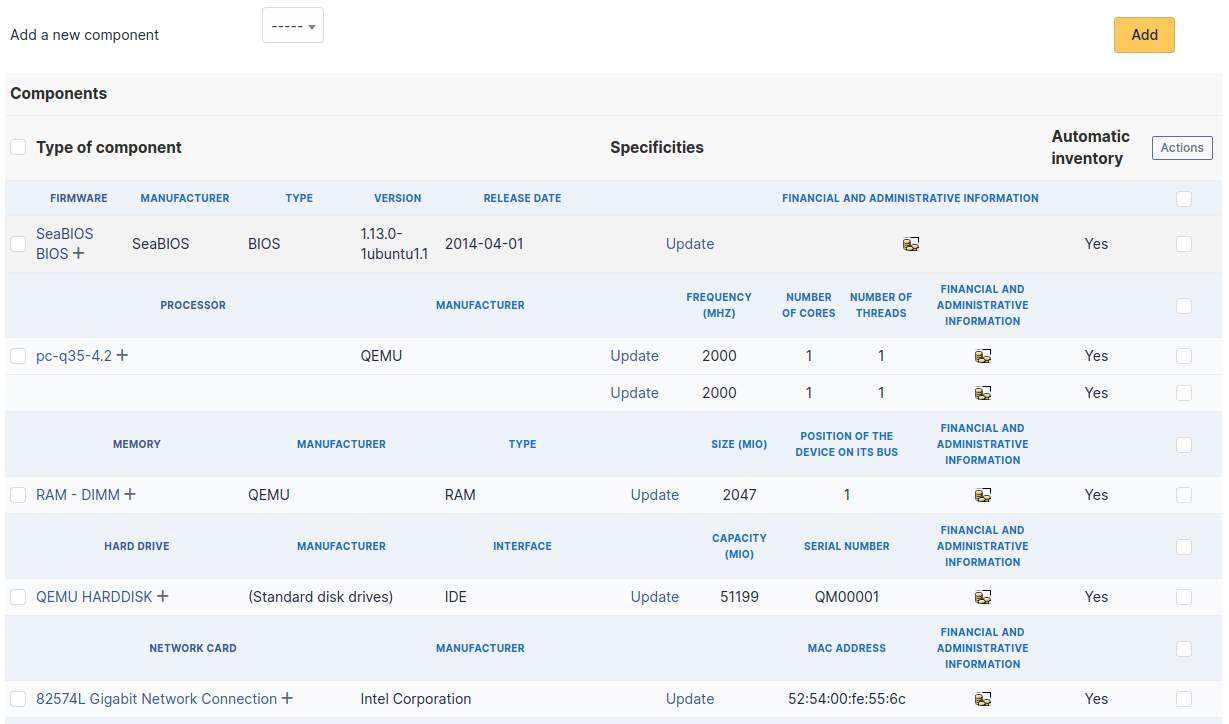Click the CAPACITY (MIO) column header

click(x=739, y=546)
